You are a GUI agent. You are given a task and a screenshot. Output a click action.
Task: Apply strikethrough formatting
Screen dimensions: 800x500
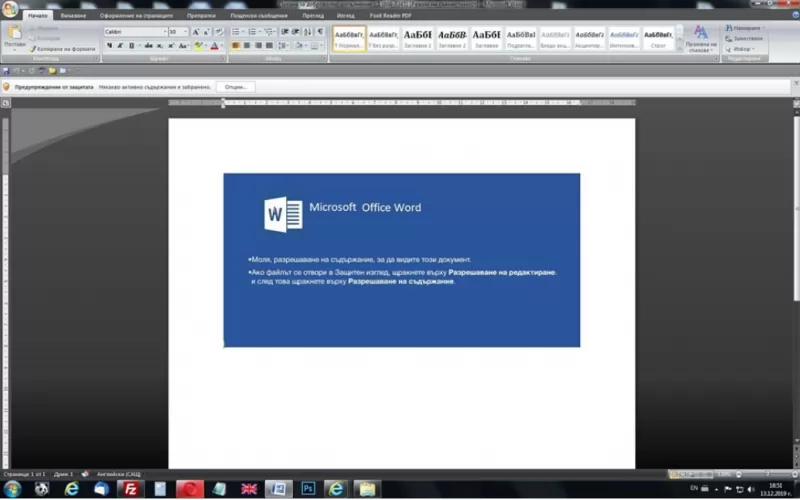pyautogui.click(x=148, y=46)
